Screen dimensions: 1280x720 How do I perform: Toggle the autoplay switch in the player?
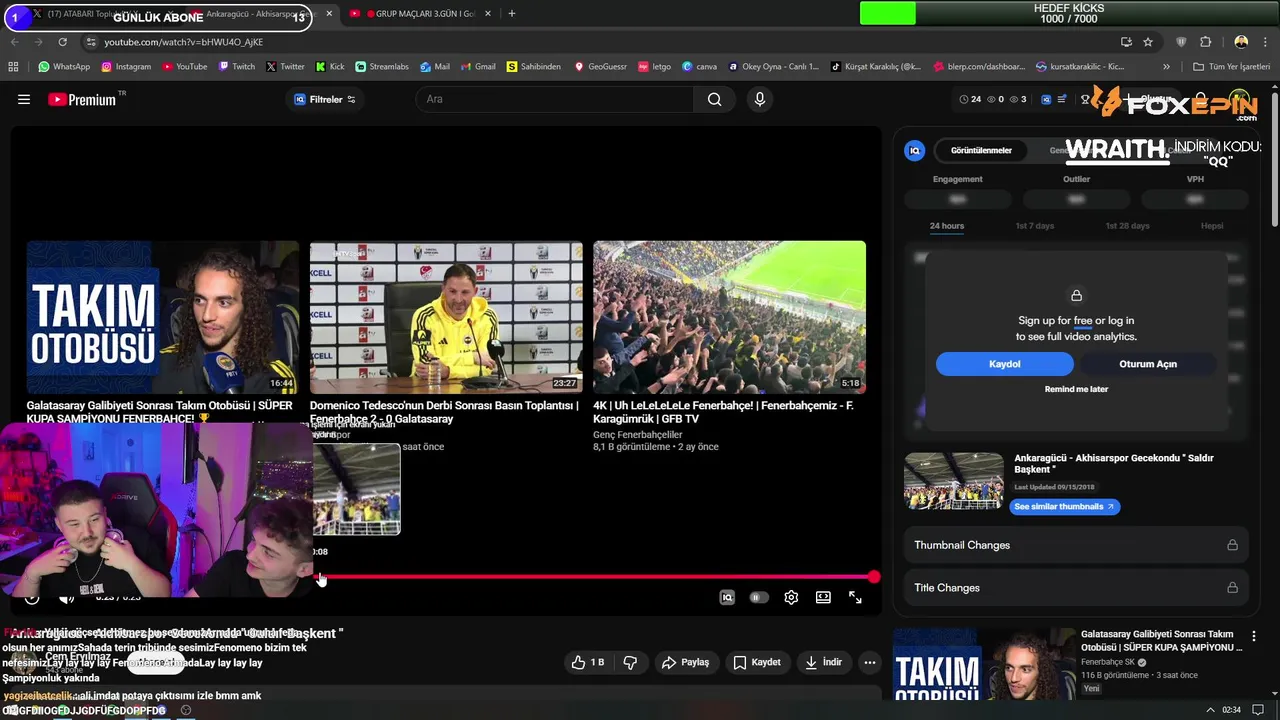point(759,597)
